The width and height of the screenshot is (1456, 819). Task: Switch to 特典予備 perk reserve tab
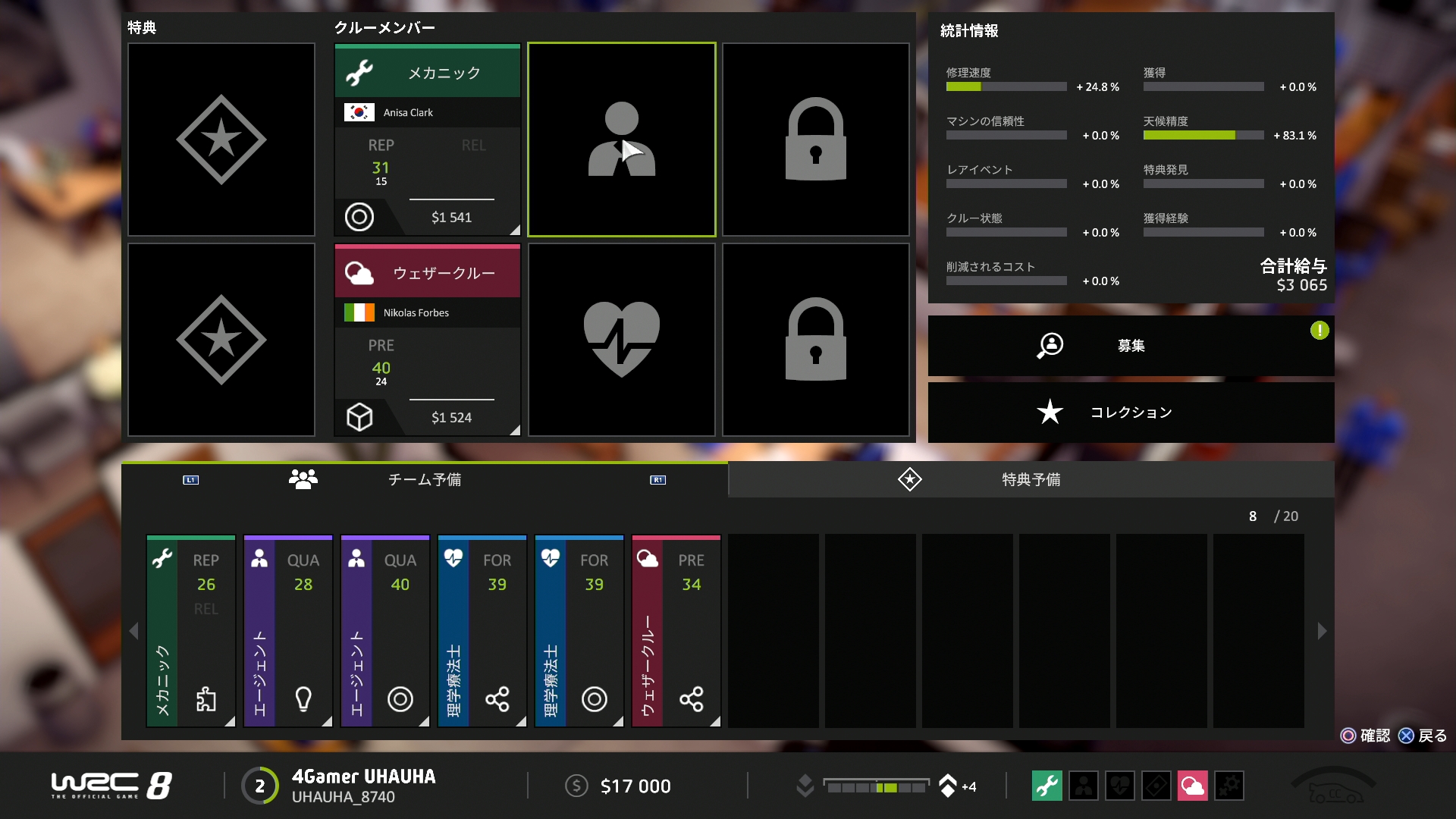click(1030, 479)
